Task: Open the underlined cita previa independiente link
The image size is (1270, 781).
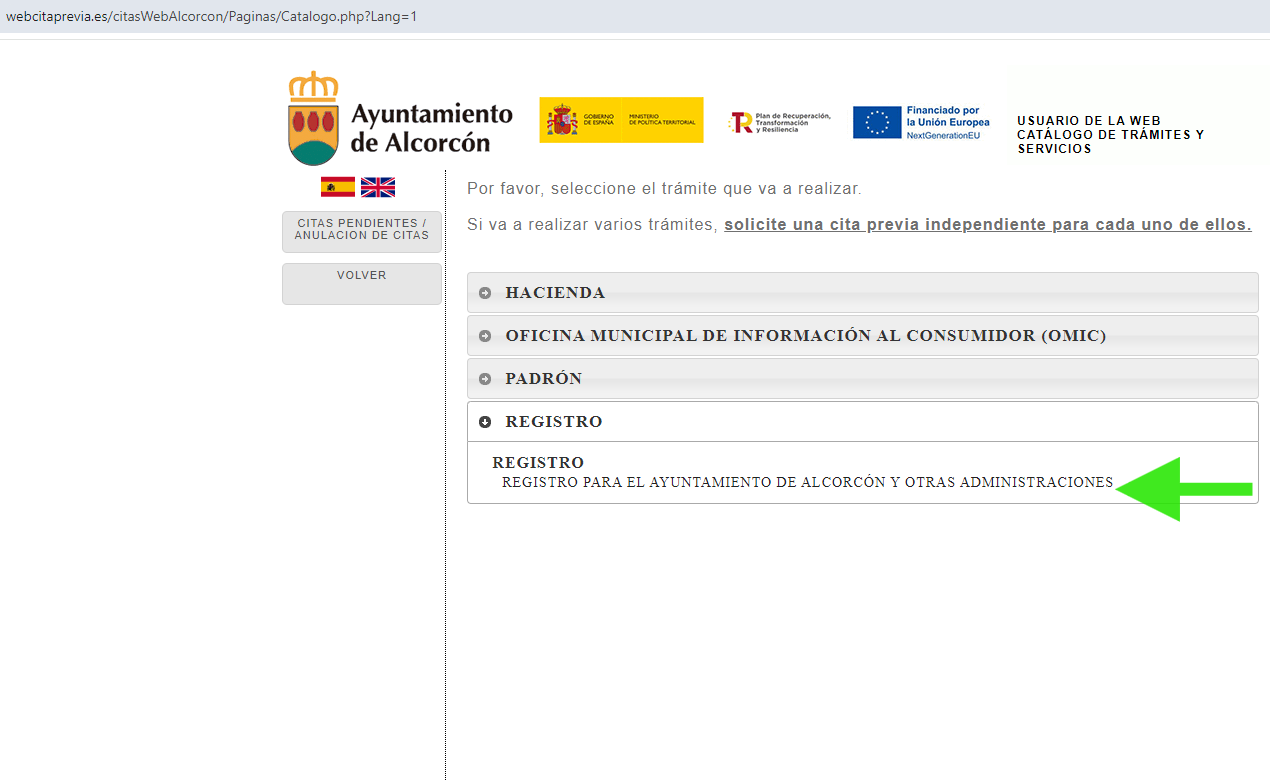Action: click(986, 224)
